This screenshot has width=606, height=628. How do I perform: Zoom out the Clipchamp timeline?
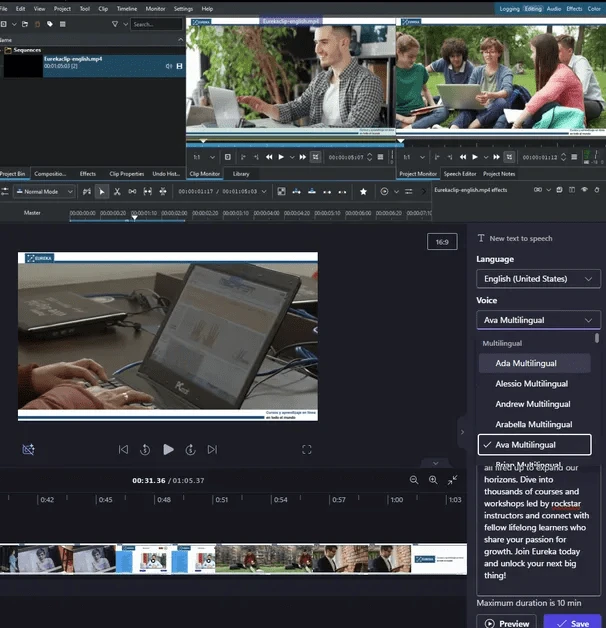[x=414, y=480]
